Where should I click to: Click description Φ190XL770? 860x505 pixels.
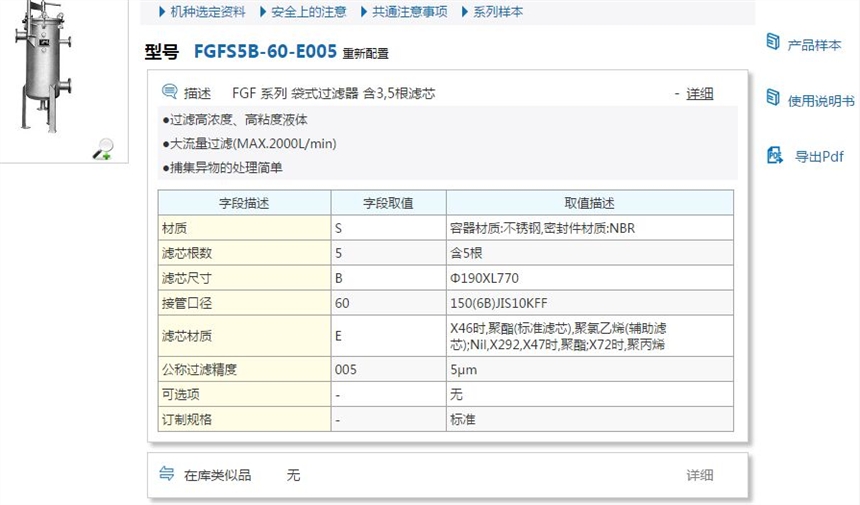pyautogui.click(x=484, y=279)
